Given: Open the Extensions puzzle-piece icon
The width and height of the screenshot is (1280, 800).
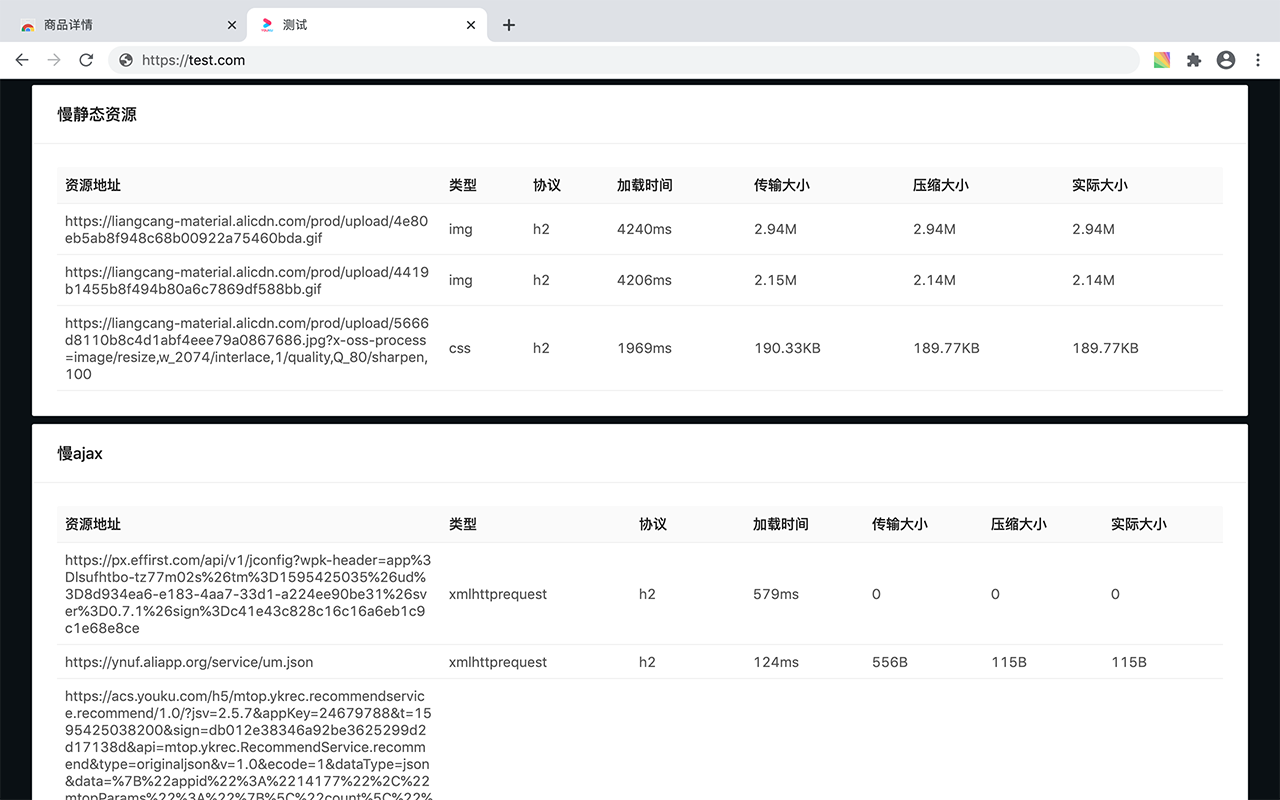Looking at the screenshot, I should pyautogui.click(x=1194, y=60).
